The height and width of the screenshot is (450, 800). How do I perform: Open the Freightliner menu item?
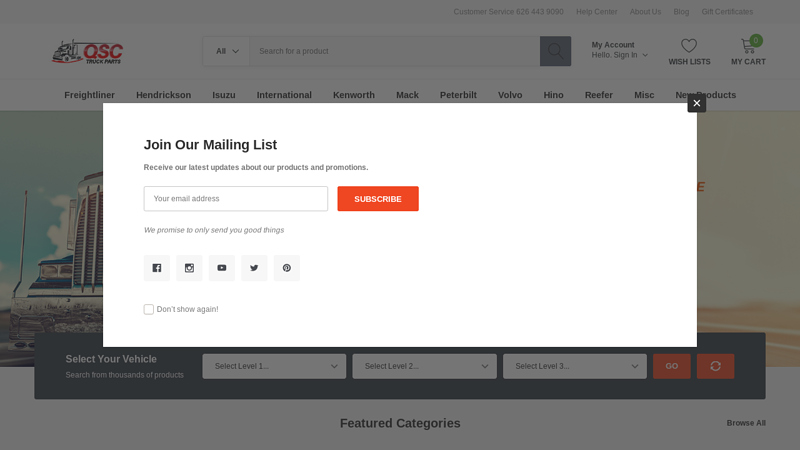89,95
